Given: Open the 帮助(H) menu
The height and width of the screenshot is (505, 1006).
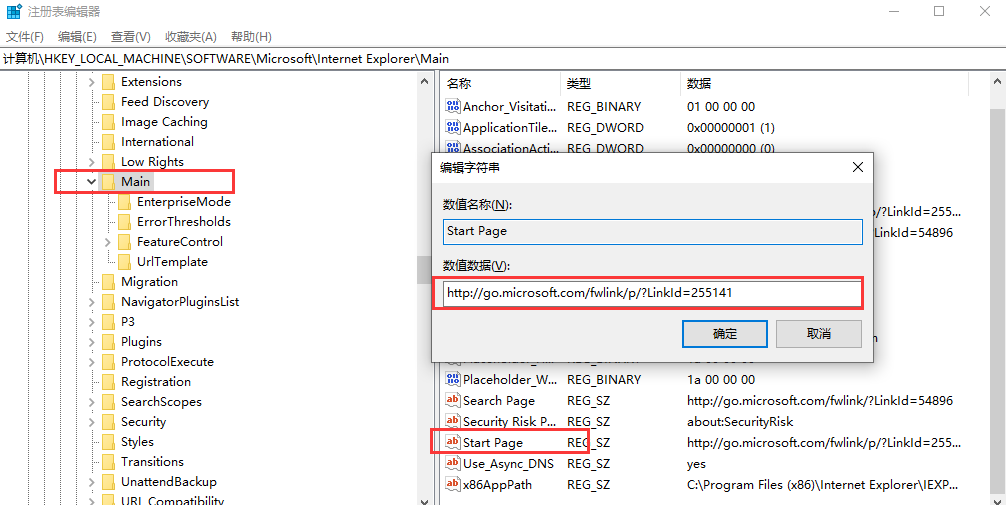Looking at the screenshot, I should [x=252, y=37].
